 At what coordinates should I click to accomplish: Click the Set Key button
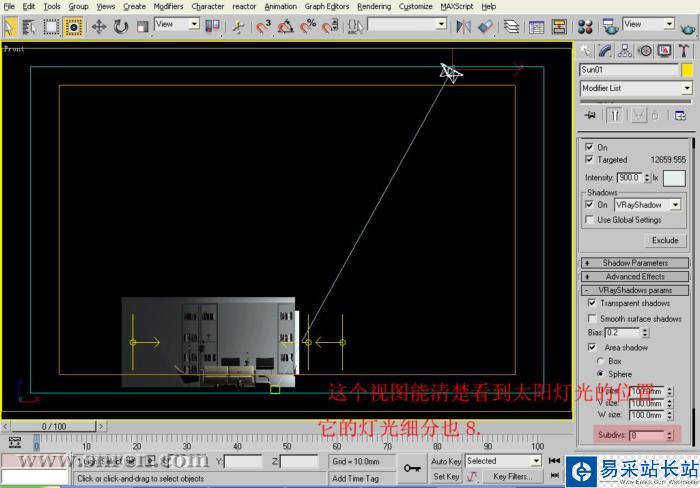[446, 476]
